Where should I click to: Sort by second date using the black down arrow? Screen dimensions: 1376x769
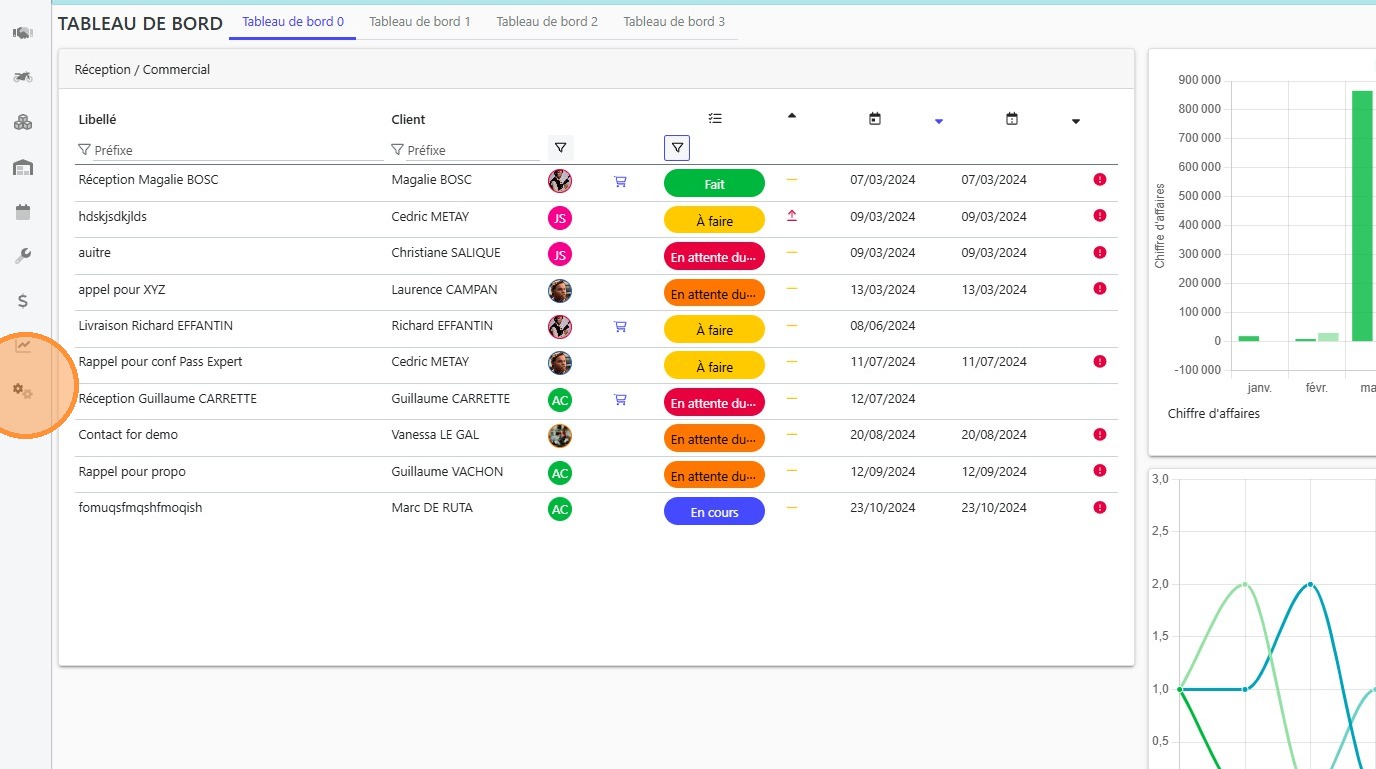click(1076, 122)
